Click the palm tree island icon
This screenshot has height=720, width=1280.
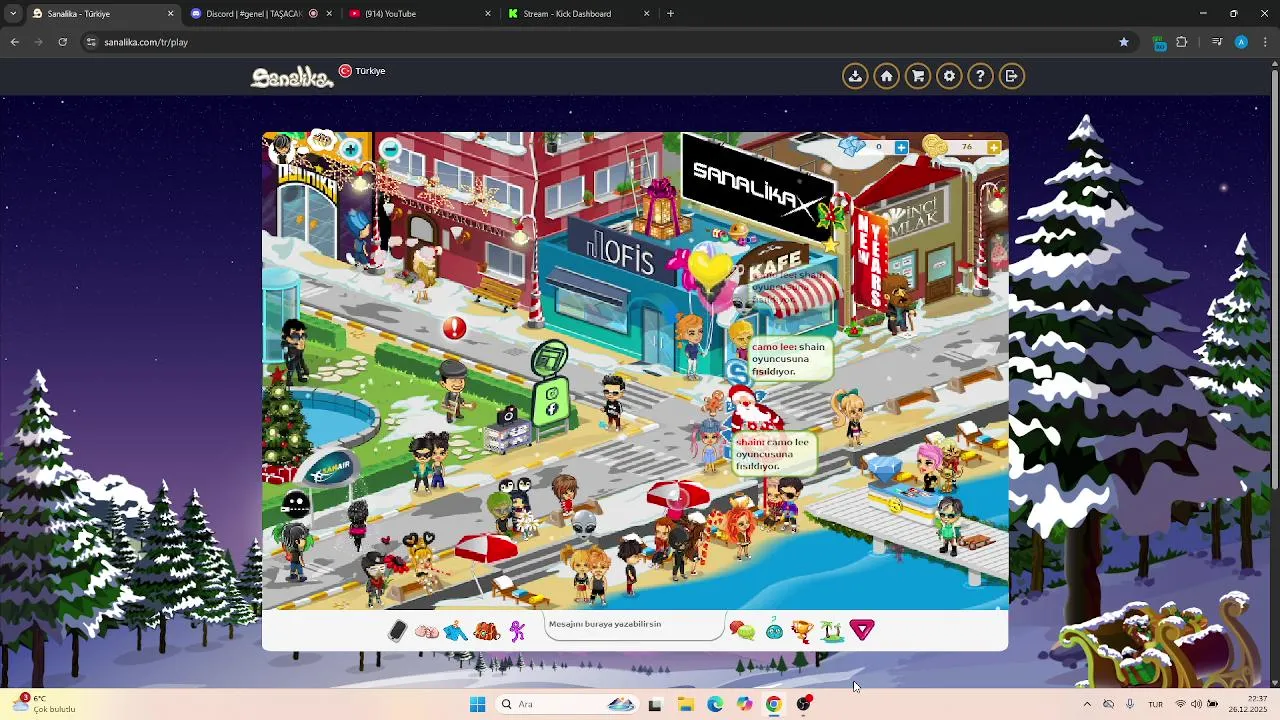coord(832,630)
